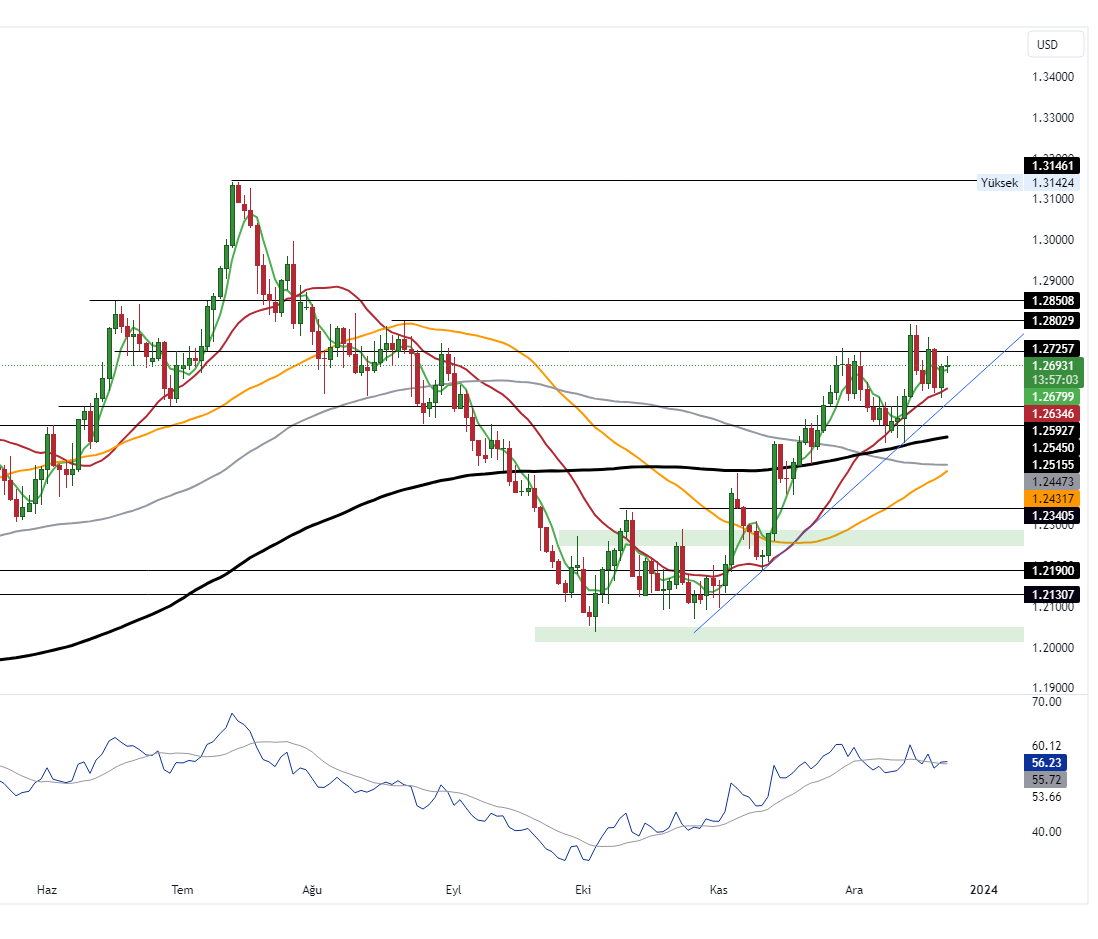Click the 2024 label on the time axis
The height and width of the screenshot is (939, 1098).
(984, 889)
